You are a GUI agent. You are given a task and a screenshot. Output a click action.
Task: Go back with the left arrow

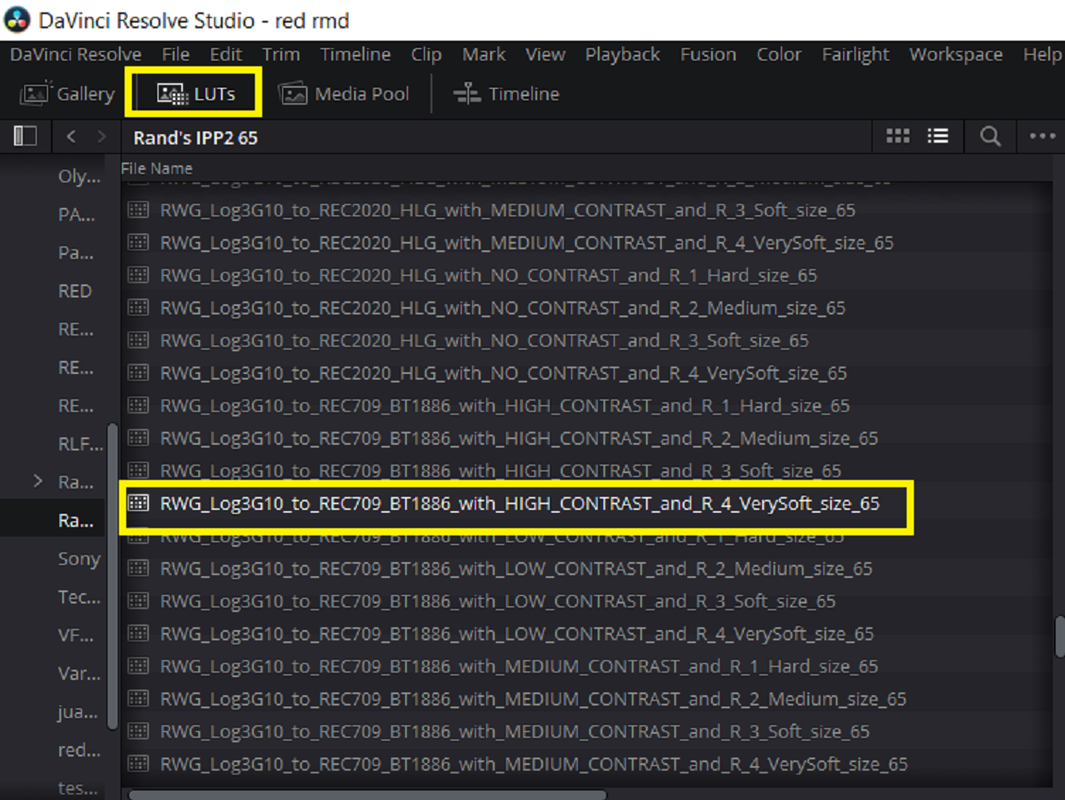(71, 137)
